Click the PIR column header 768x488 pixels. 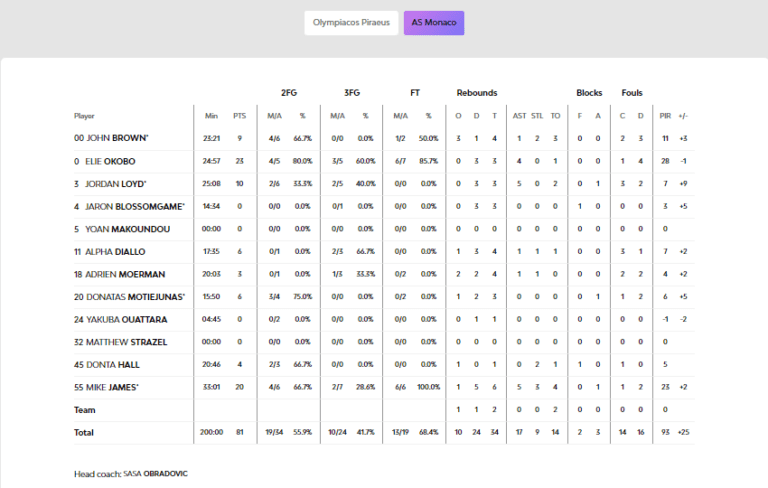click(x=665, y=116)
